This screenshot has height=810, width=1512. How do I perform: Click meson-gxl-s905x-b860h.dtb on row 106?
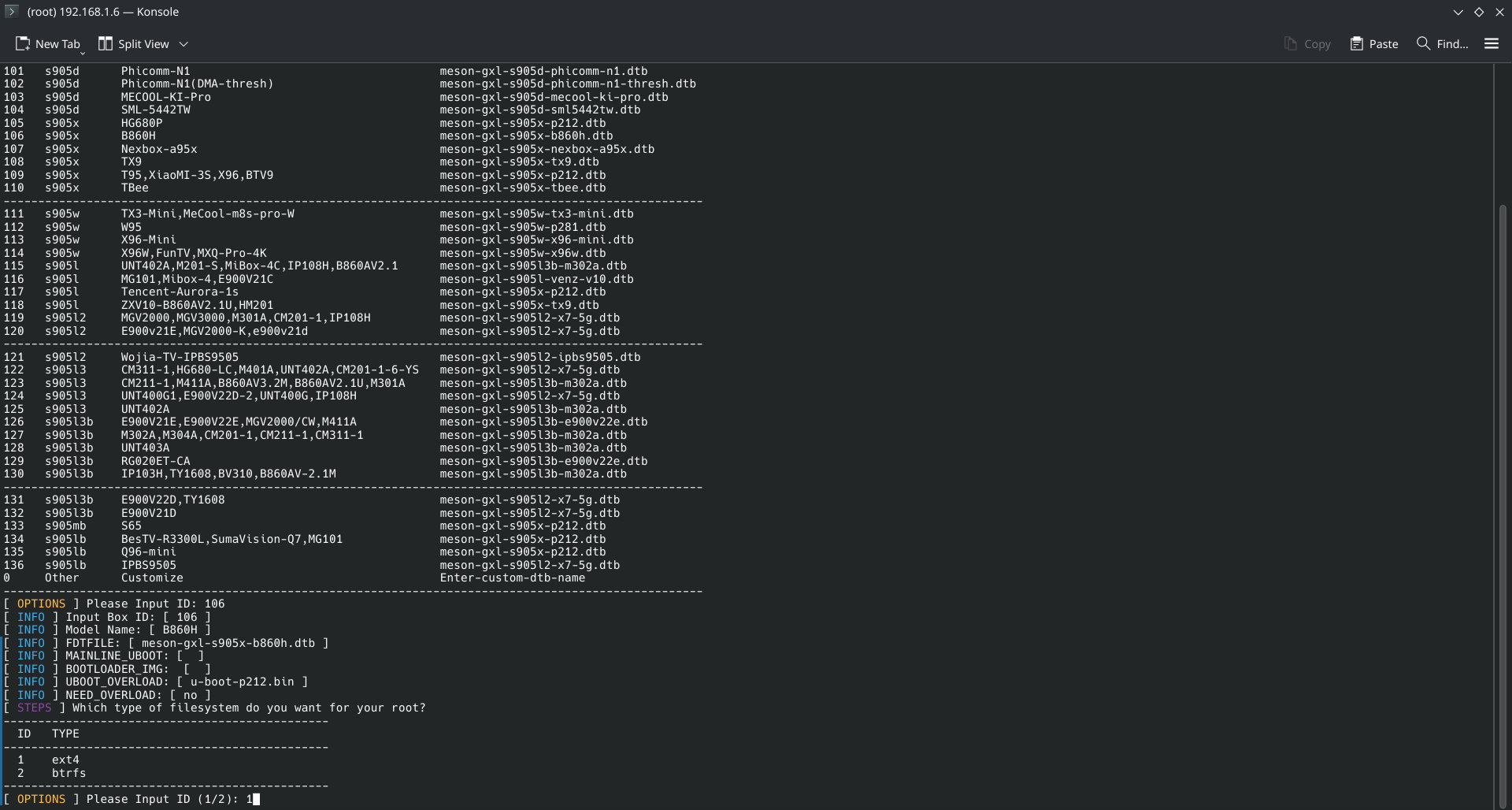point(526,136)
